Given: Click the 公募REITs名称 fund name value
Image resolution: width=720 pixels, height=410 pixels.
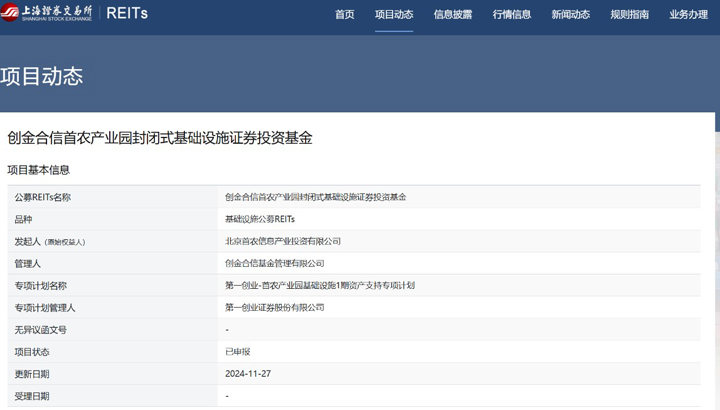Looking at the screenshot, I should tap(315, 197).
